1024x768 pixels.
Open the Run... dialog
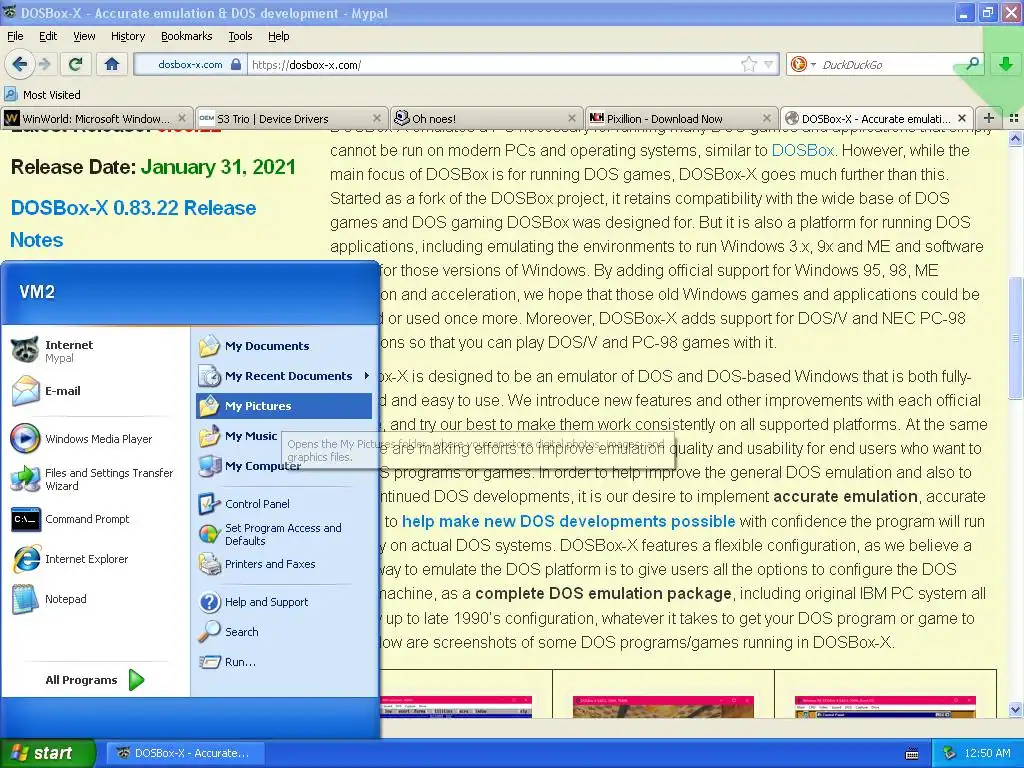(283, 662)
